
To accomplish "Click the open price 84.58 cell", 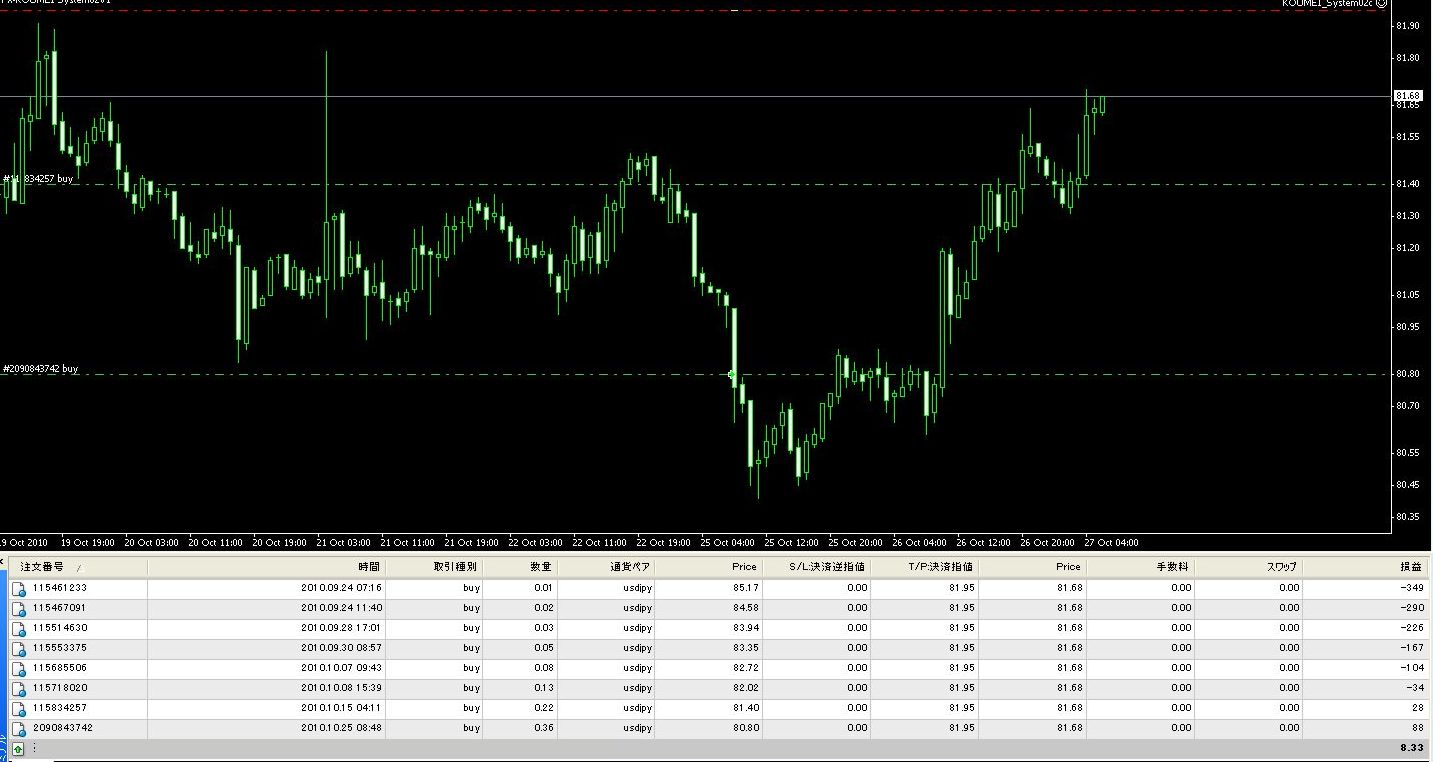I will coord(745,608).
